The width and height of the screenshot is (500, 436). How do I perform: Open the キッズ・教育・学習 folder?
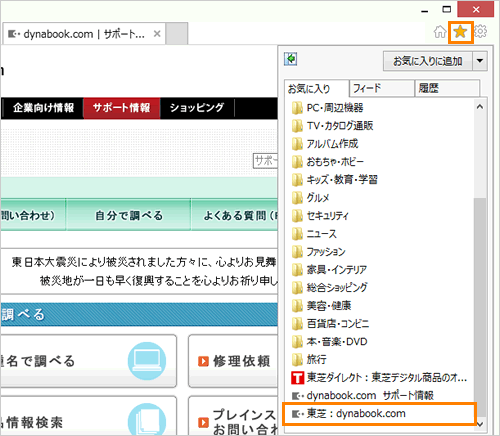[334, 180]
